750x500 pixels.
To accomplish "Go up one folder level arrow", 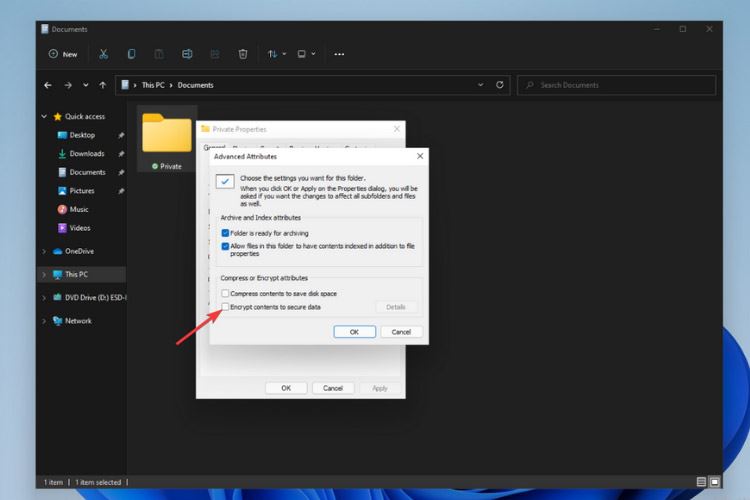I will 102,85.
